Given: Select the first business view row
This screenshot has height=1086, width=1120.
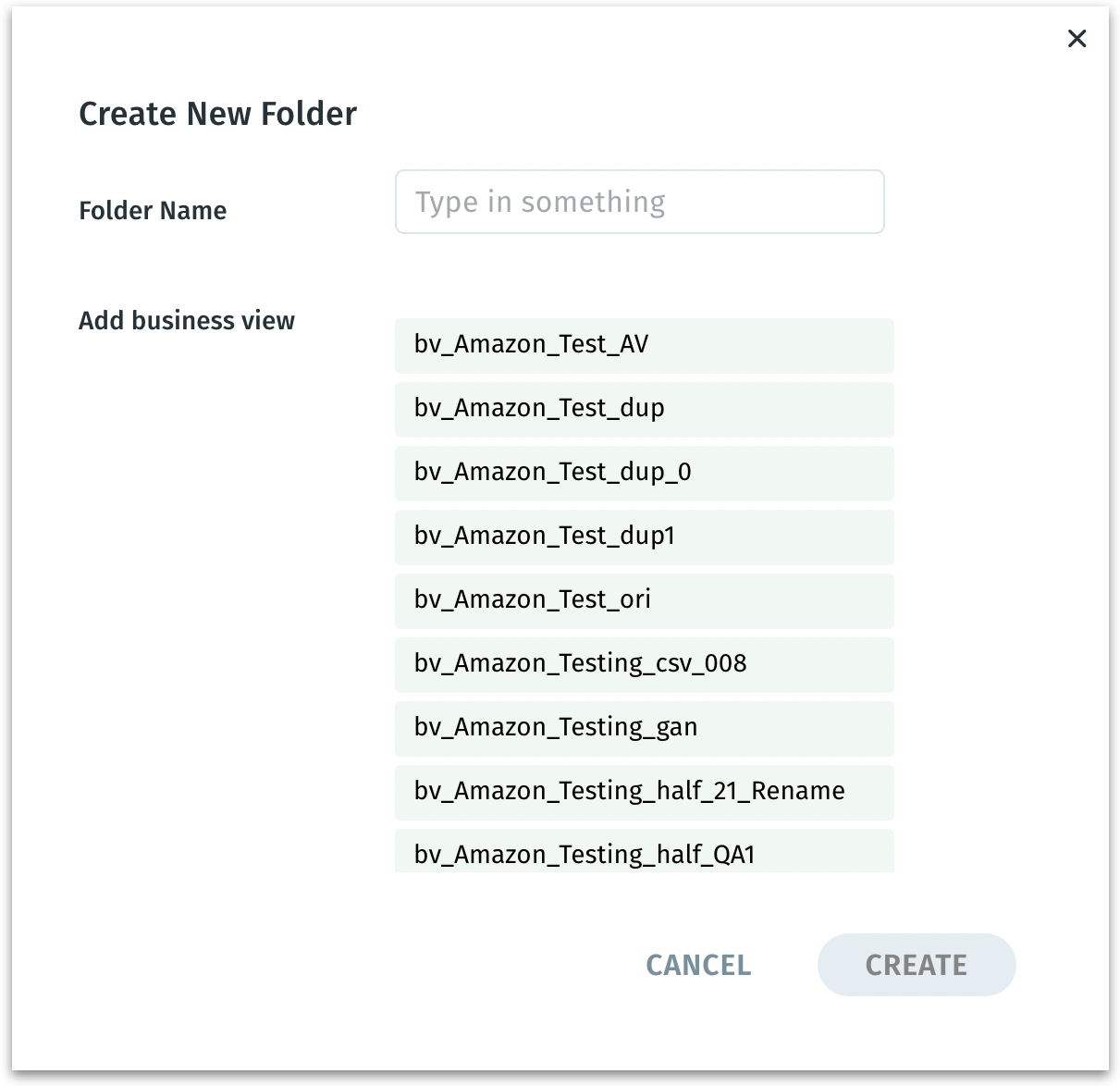Looking at the screenshot, I should click(644, 345).
